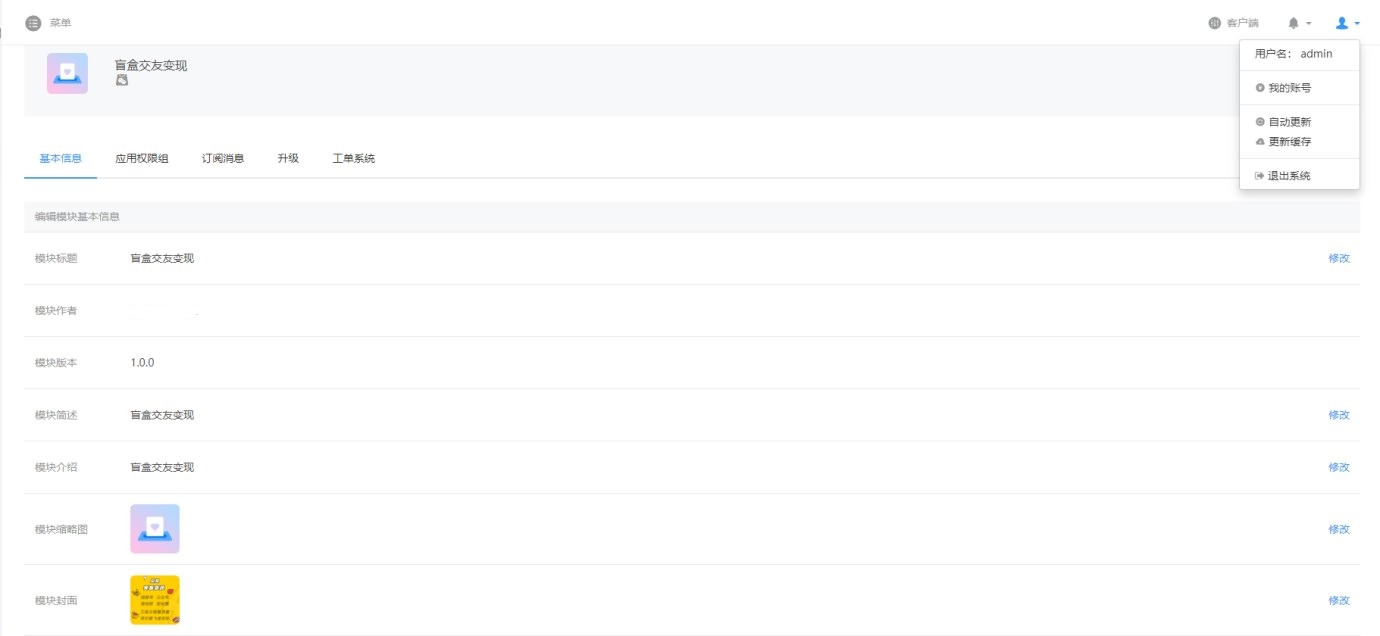Toggle the user avatar dropdown
The image size is (1380, 636).
[1348, 23]
